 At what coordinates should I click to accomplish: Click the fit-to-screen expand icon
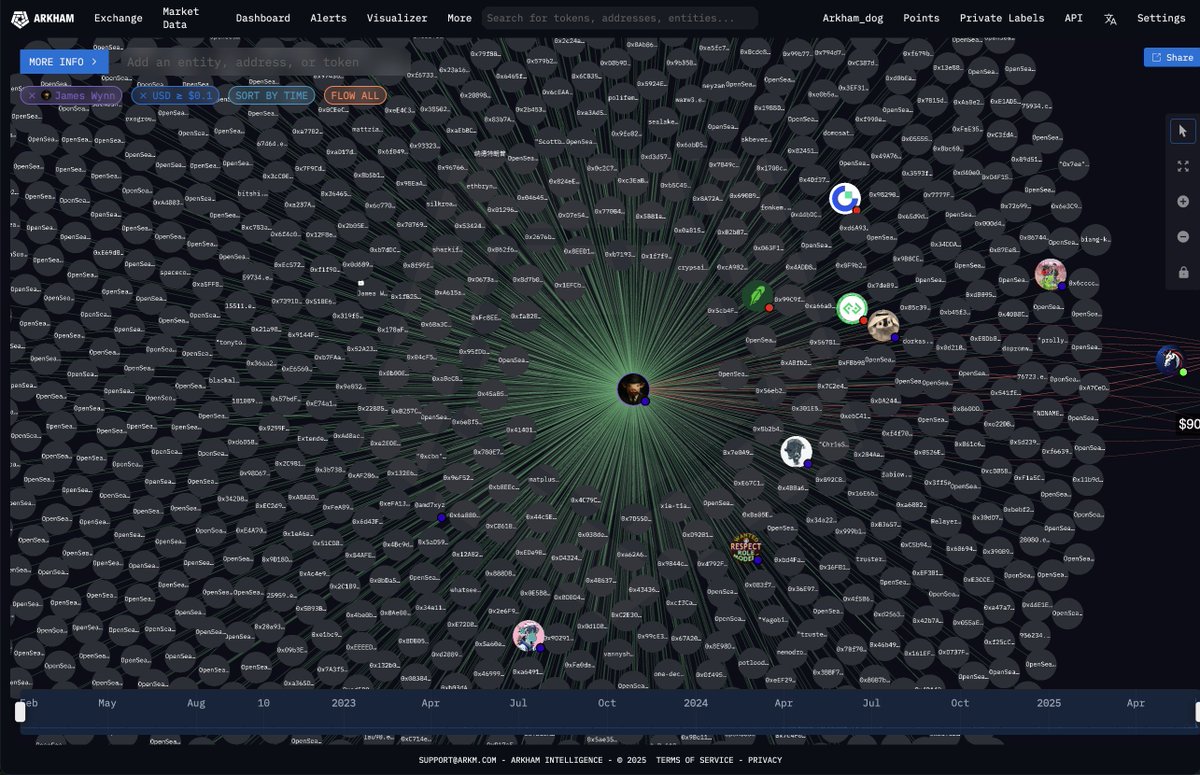(1183, 166)
